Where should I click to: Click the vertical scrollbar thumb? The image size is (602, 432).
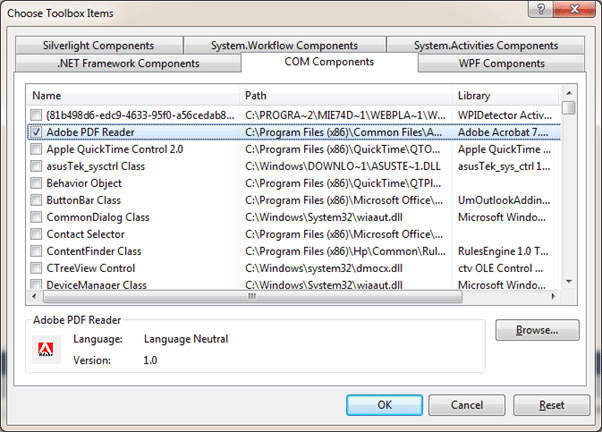[x=569, y=108]
